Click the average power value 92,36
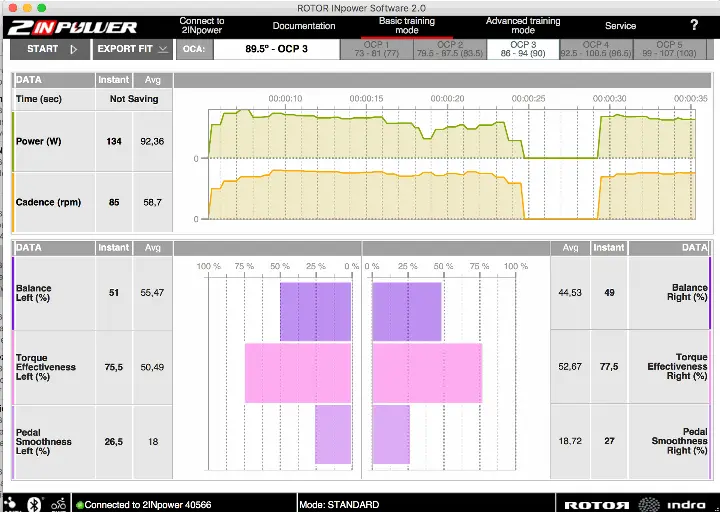Image resolution: width=720 pixels, height=512 pixels. pos(152,141)
